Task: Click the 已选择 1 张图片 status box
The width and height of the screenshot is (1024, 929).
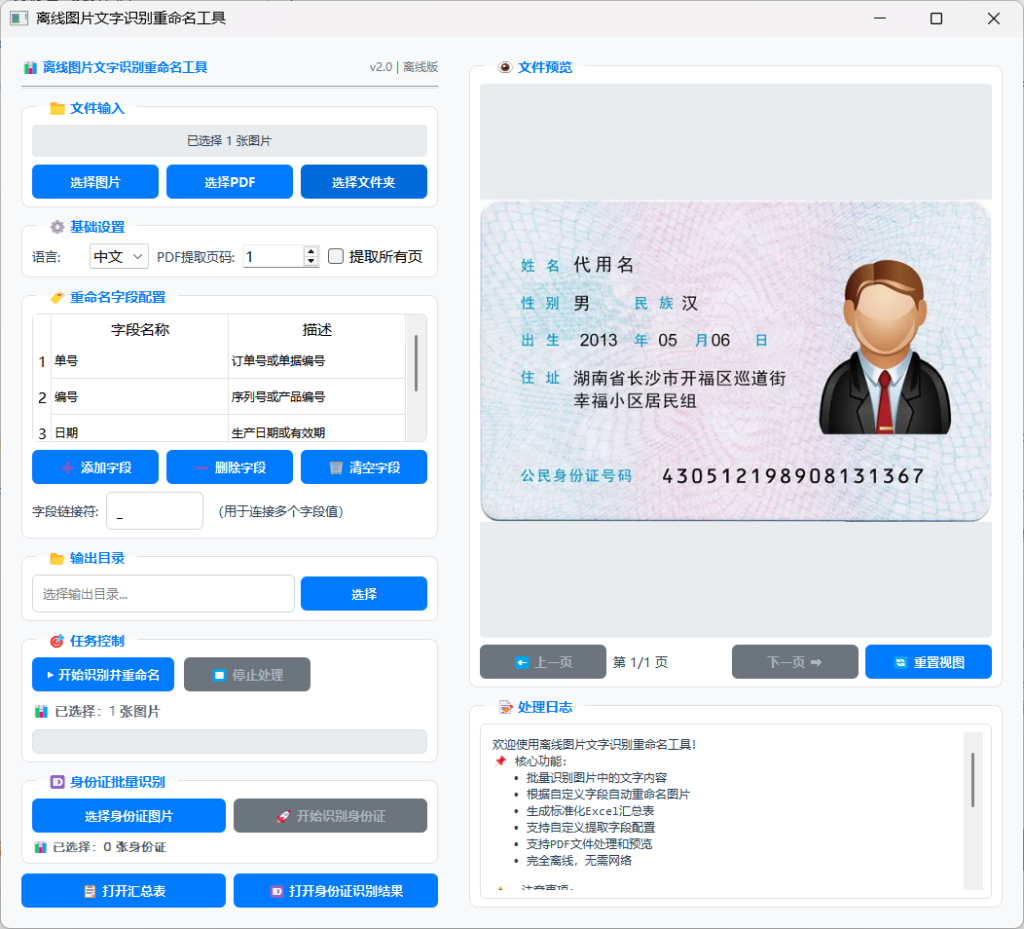Action: pyautogui.click(x=229, y=140)
